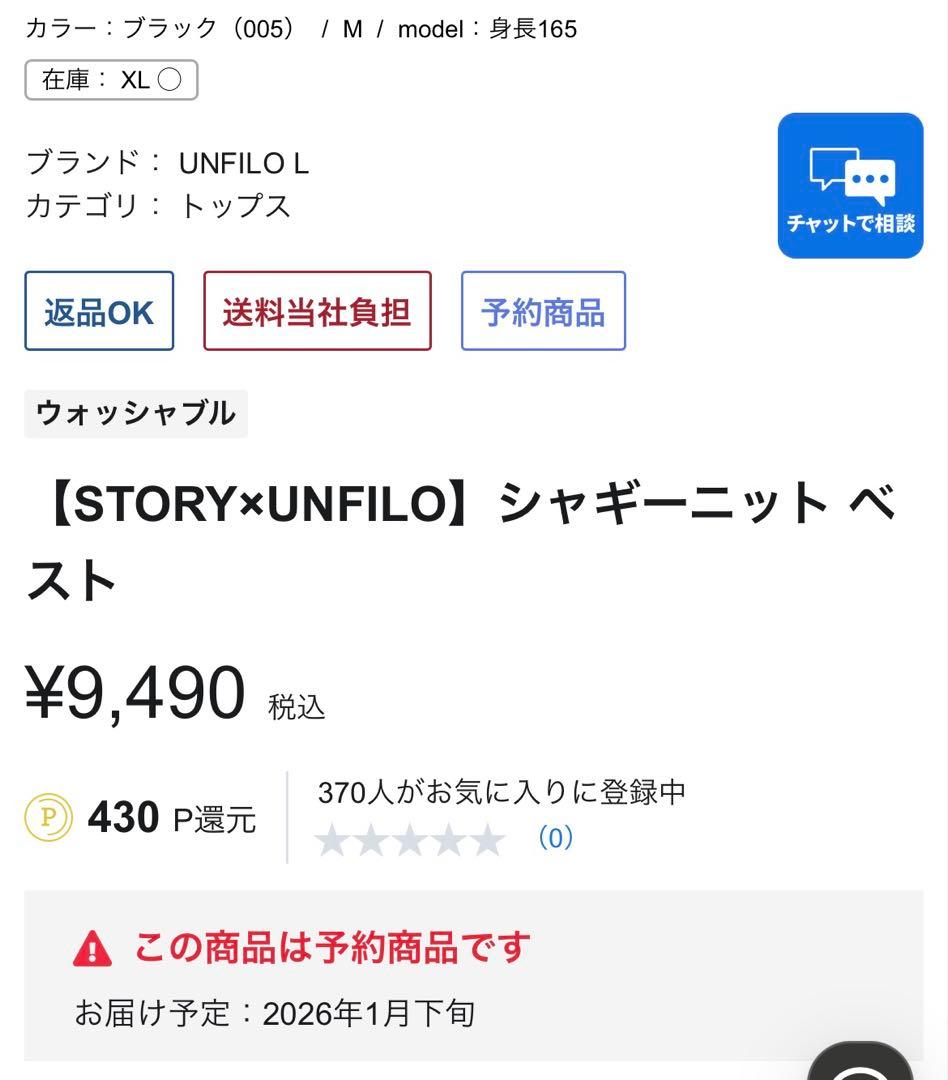Open the (0) reviews link
Image resolution: width=948 pixels, height=1080 pixels.
click(557, 838)
